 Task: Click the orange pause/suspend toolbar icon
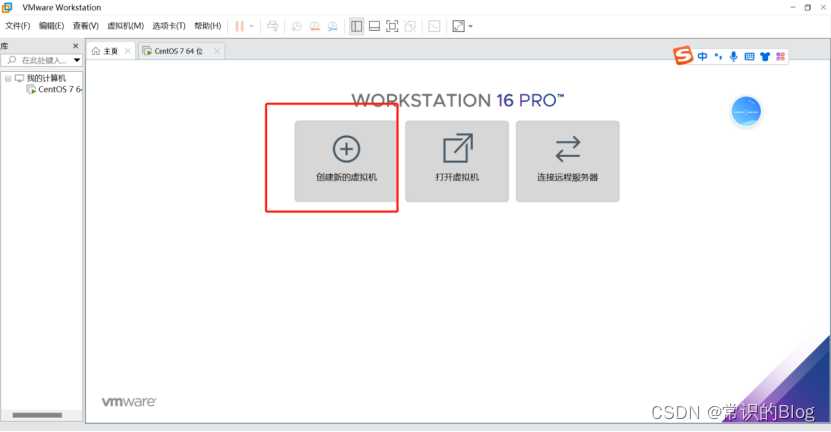click(x=240, y=26)
